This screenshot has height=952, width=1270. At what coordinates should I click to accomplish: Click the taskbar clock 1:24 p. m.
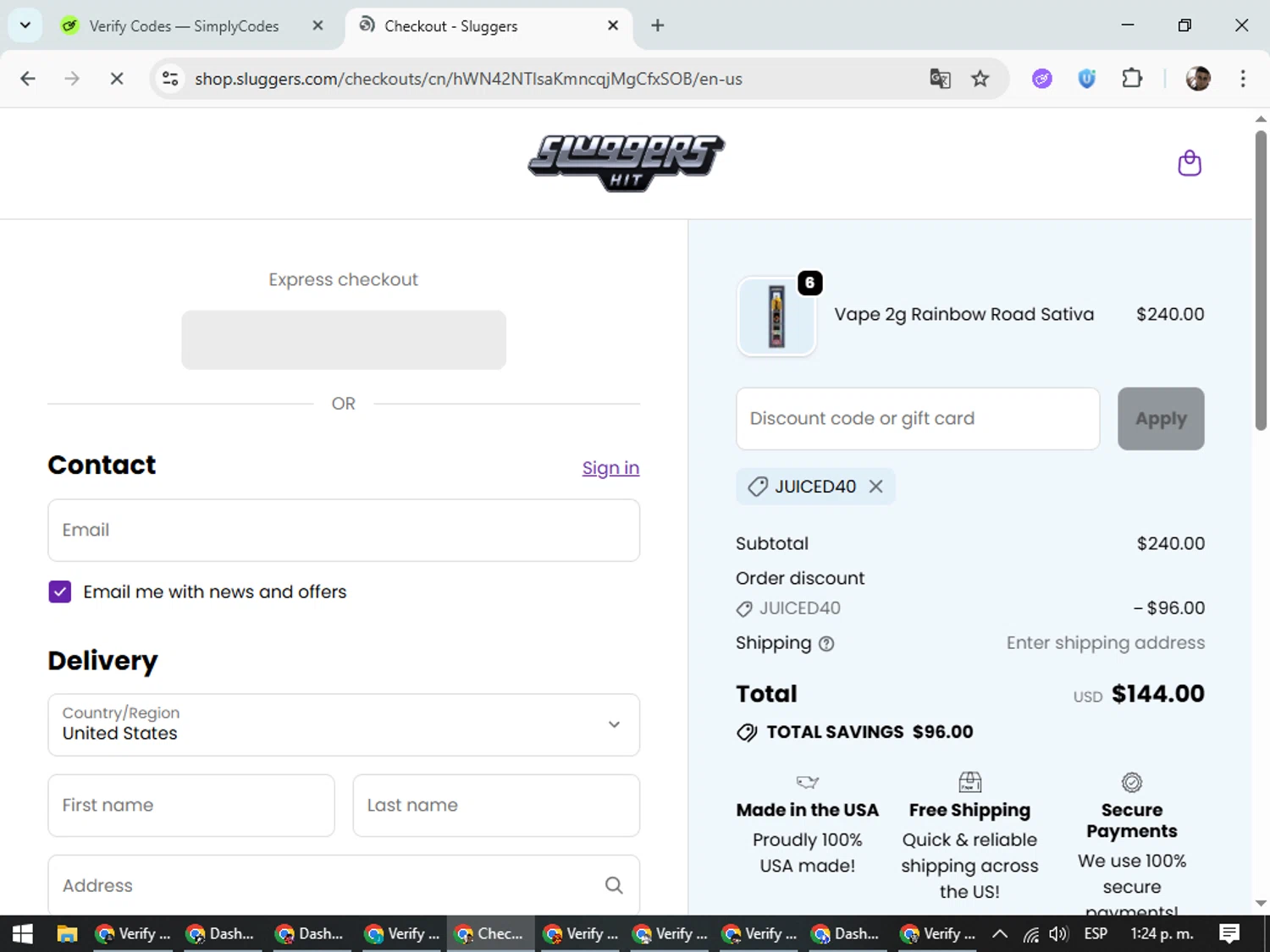tap(1162, 933)
